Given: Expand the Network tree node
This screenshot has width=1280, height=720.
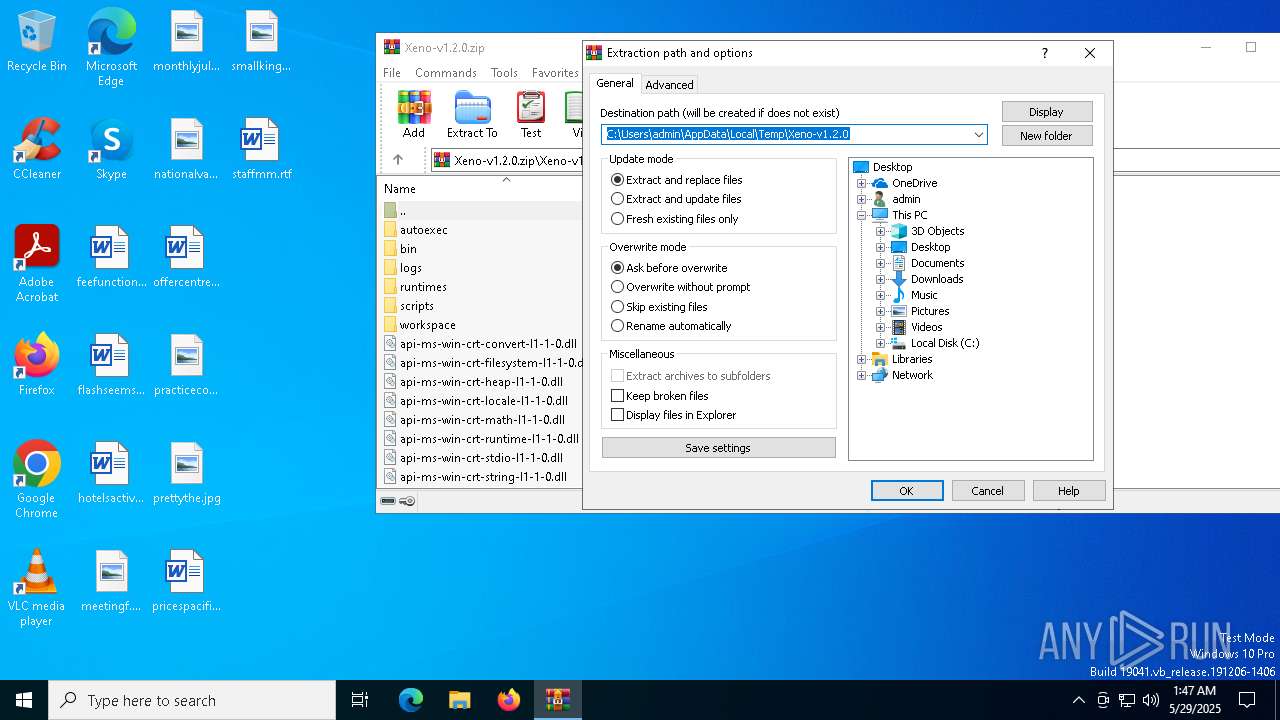Looking at the screenshot, I should (861, 376).
